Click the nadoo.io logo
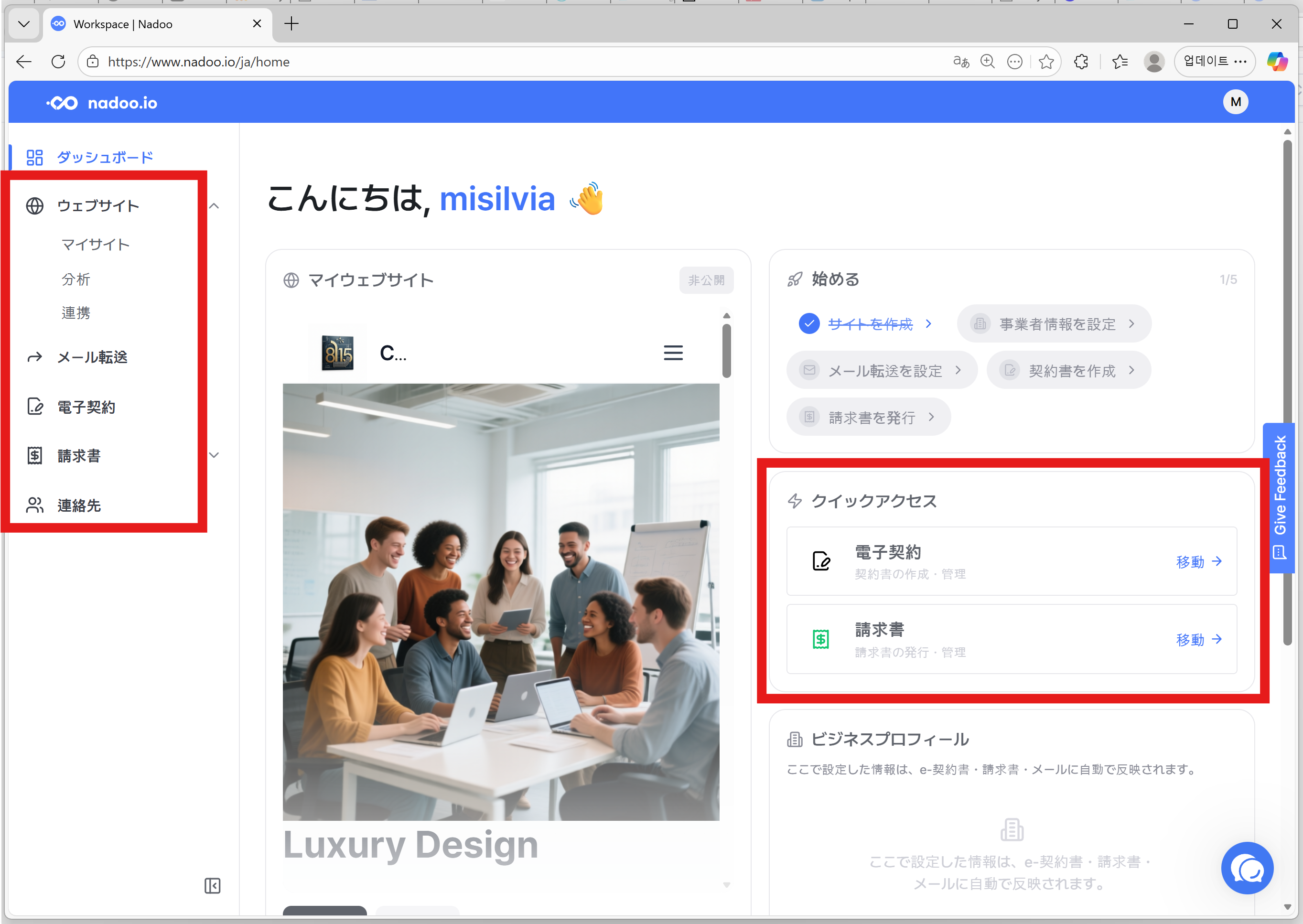This screenshot has height=924, width=1303. 102,103
